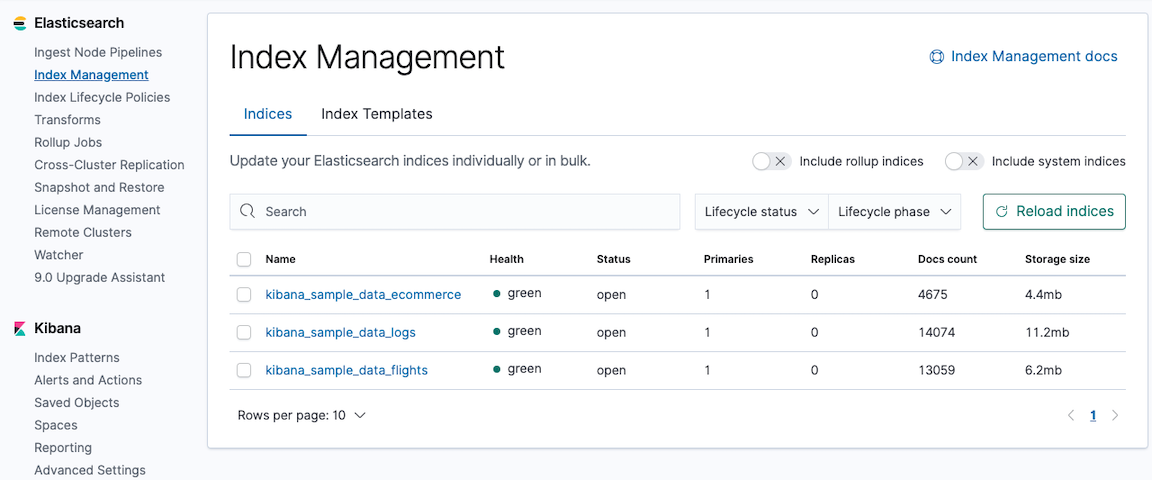This screenshot has height=480, width=1152.
Task: Go to next page arrow in pagination
Action: point(1115,415)
